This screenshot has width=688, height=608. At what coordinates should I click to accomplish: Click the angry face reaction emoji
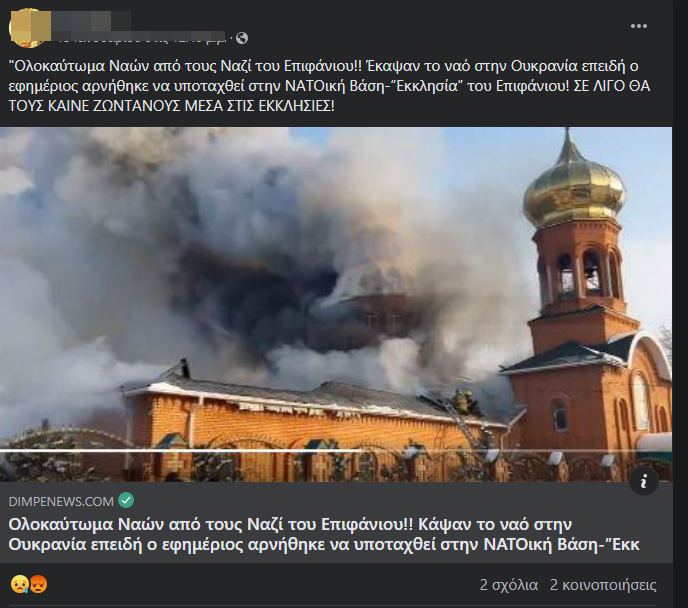39,584
